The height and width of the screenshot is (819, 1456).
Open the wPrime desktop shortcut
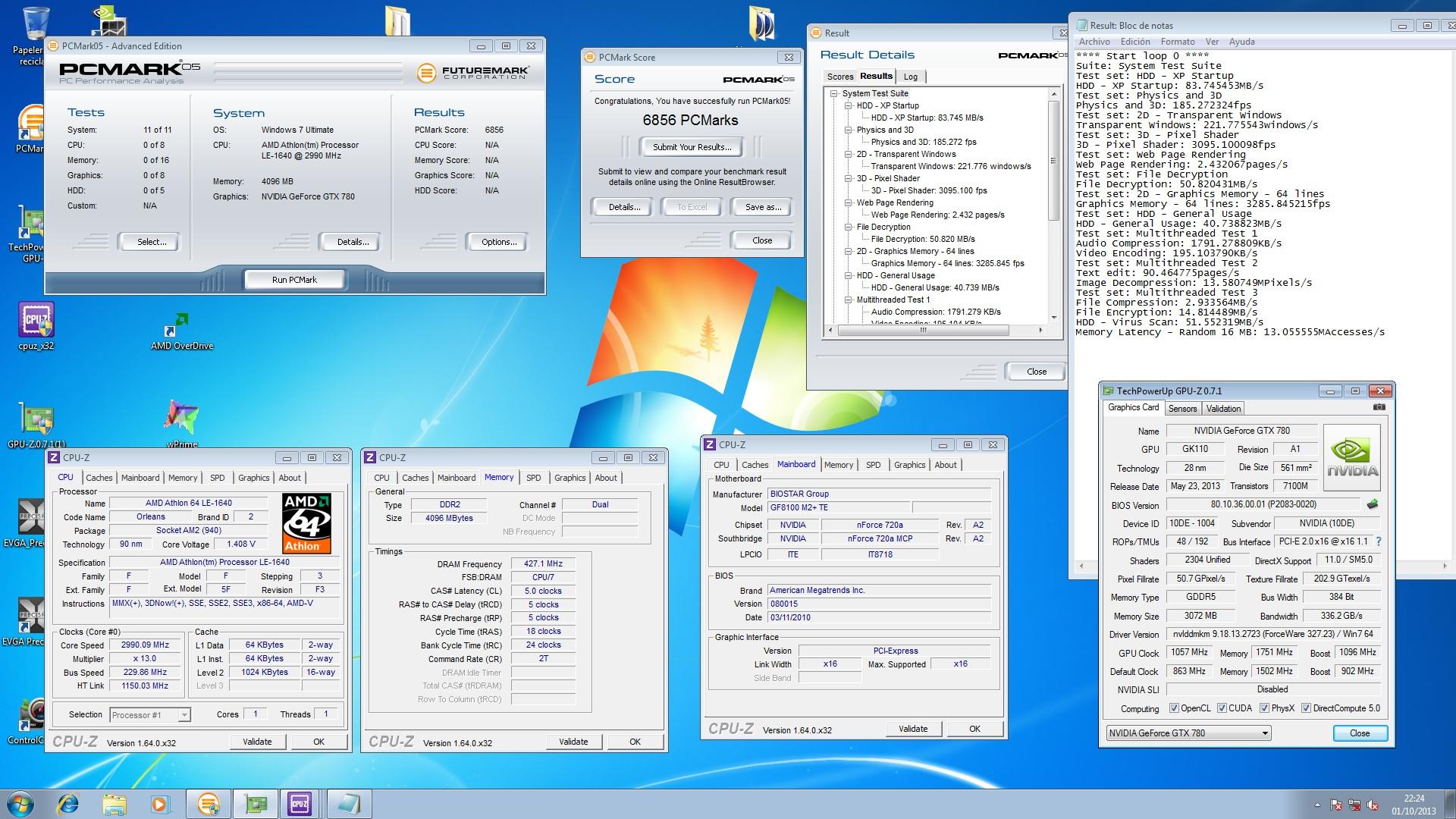[182, 423]
